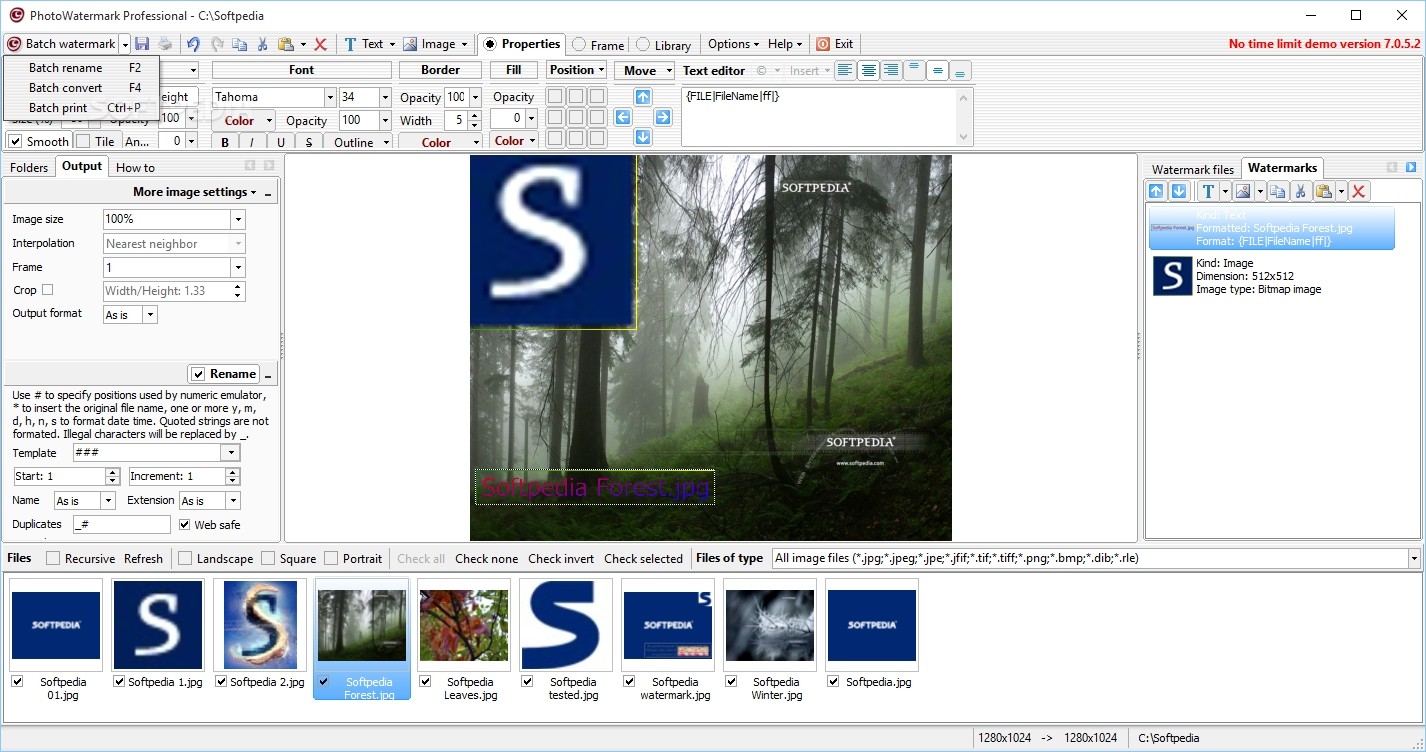The image size is (1426, 752).
Task: Add an Image watermark from toolbar
Action: (x=430, y=44)
